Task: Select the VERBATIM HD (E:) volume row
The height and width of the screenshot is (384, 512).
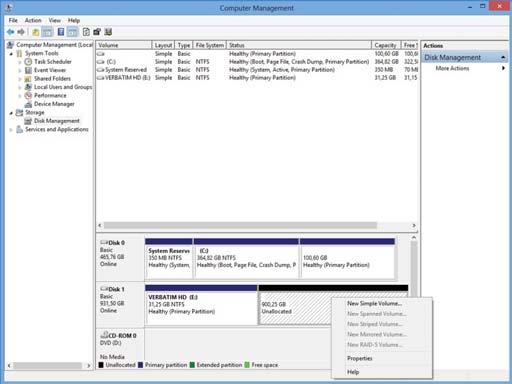Action: 257,78
